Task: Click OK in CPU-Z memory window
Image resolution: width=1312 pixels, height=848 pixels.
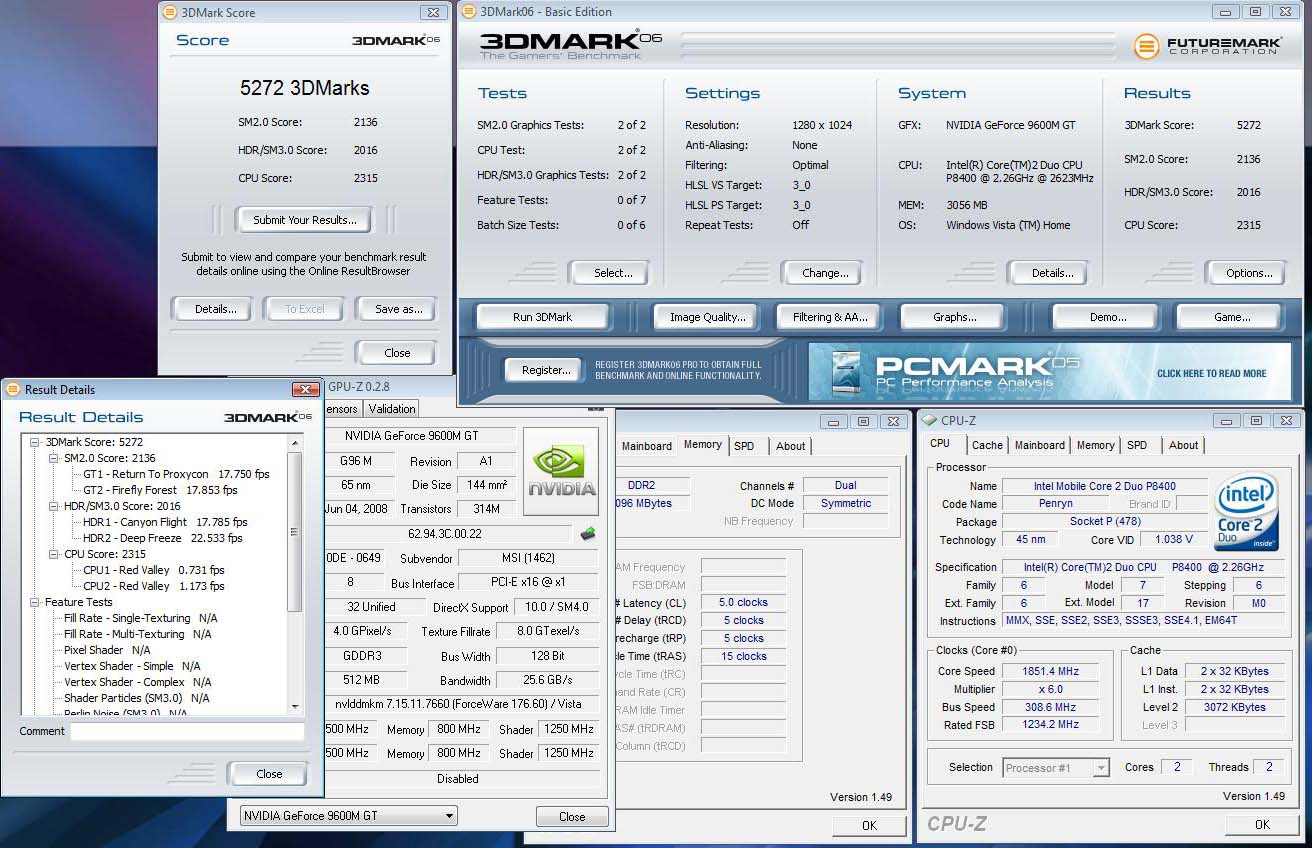Action: 869,825
